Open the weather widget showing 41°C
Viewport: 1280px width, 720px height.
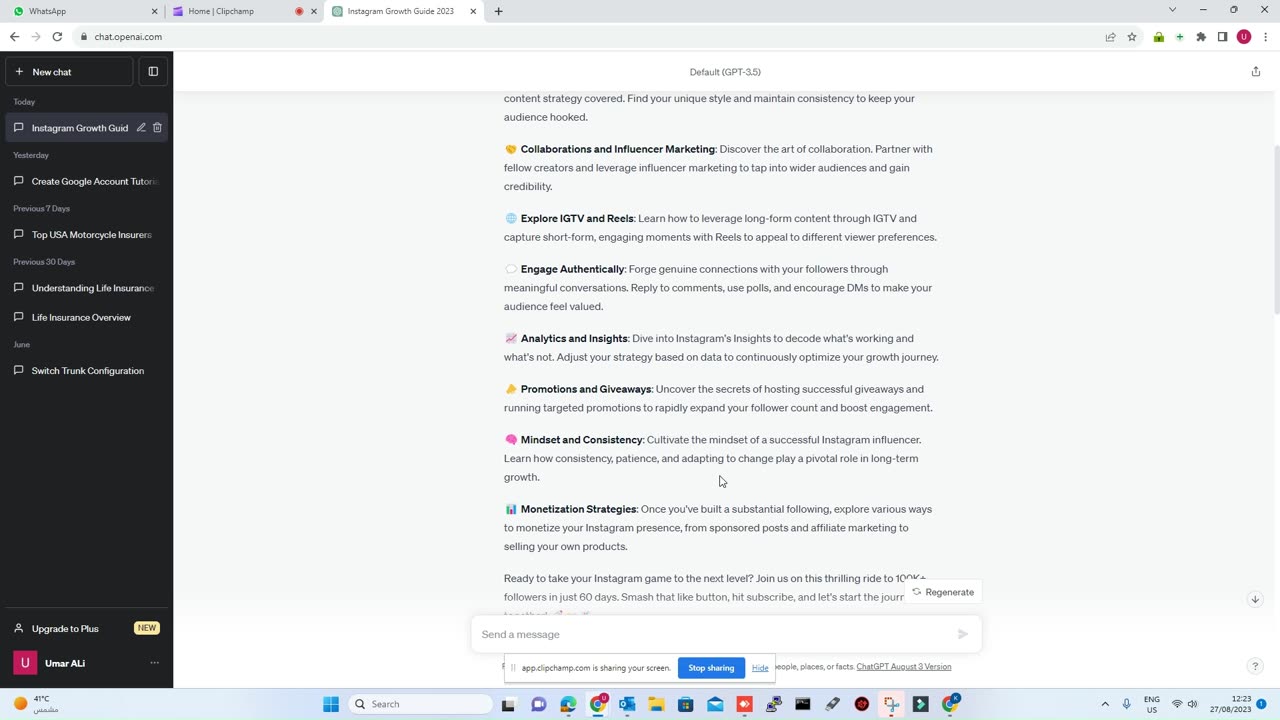(36, 704)
